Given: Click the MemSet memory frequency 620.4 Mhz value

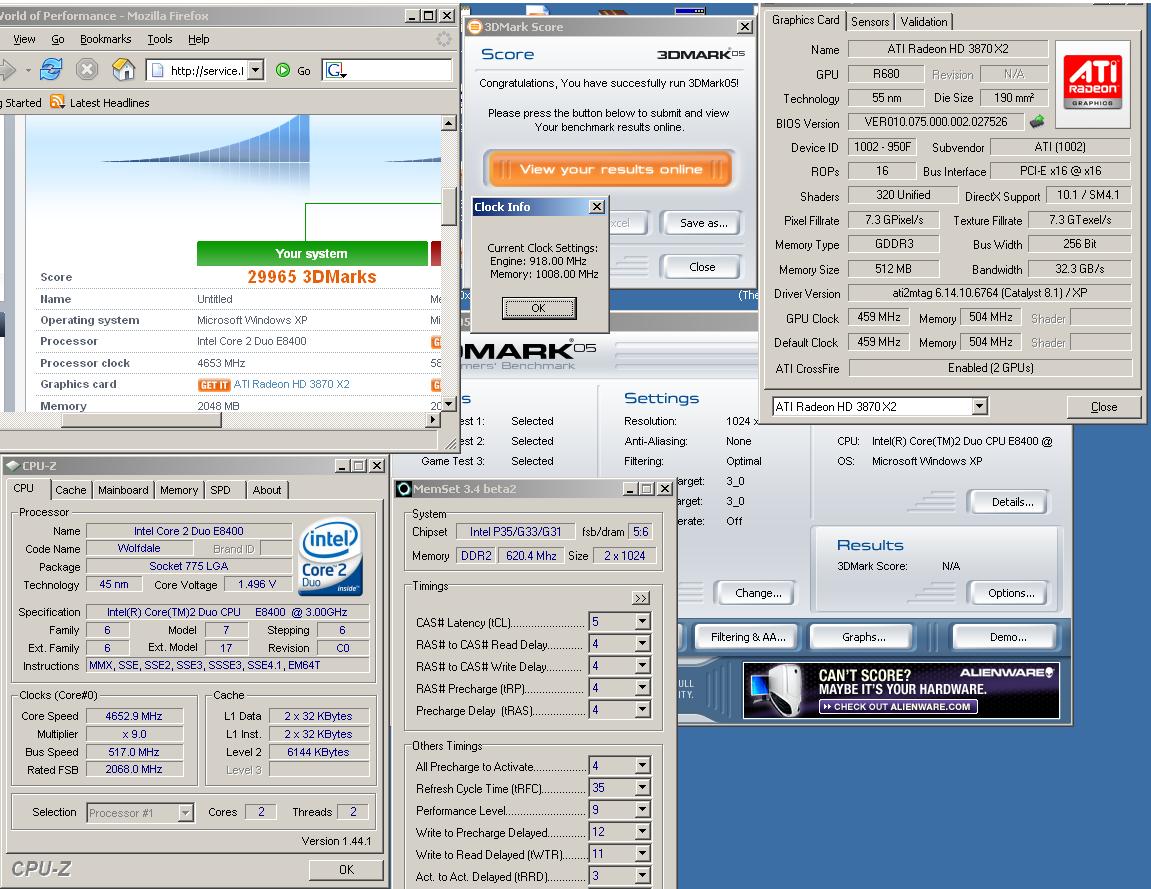Looking at the screenshot, I should tap(531, 556).
